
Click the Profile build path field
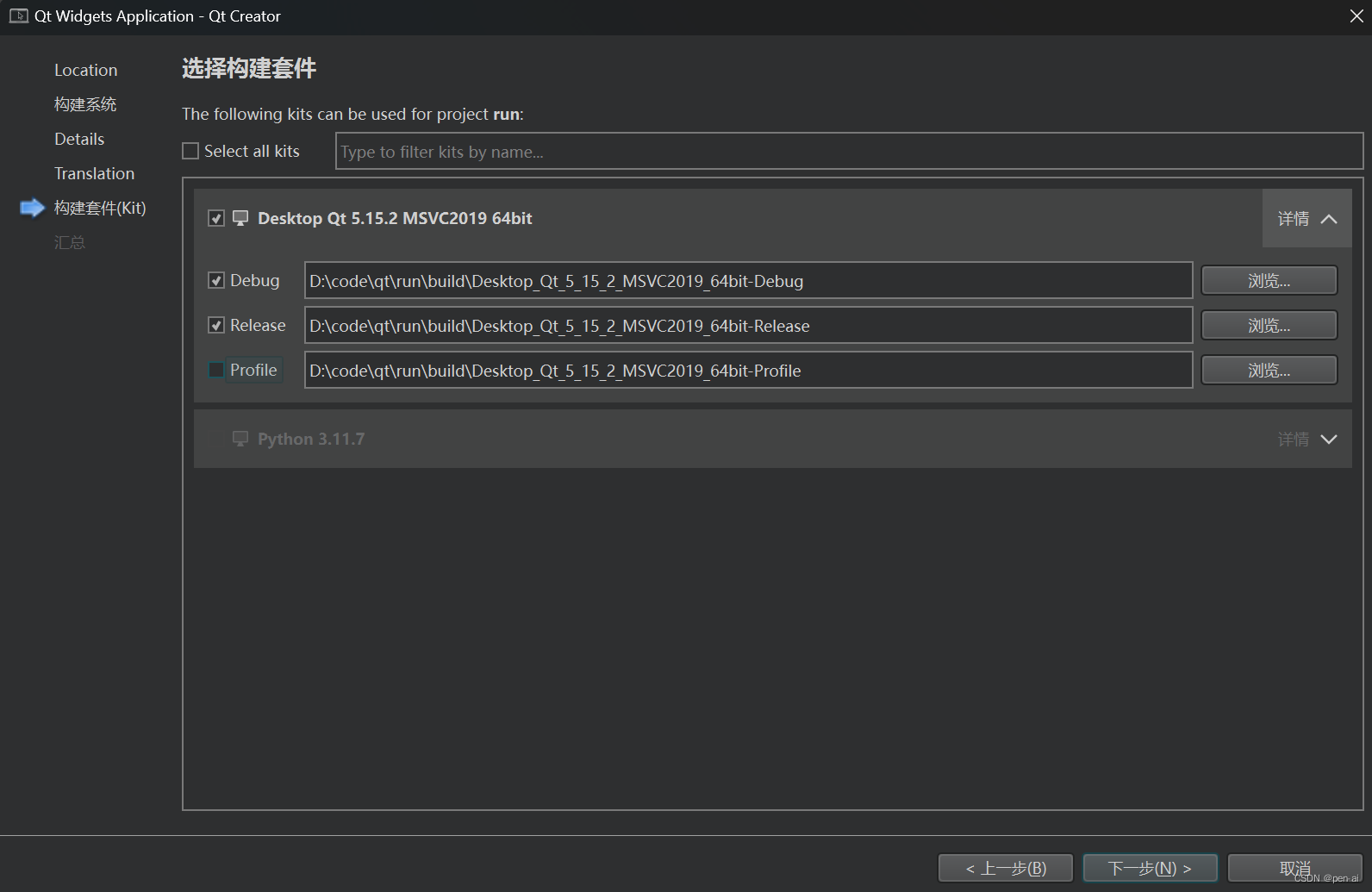pyautogui.click(x=749, y=371)
